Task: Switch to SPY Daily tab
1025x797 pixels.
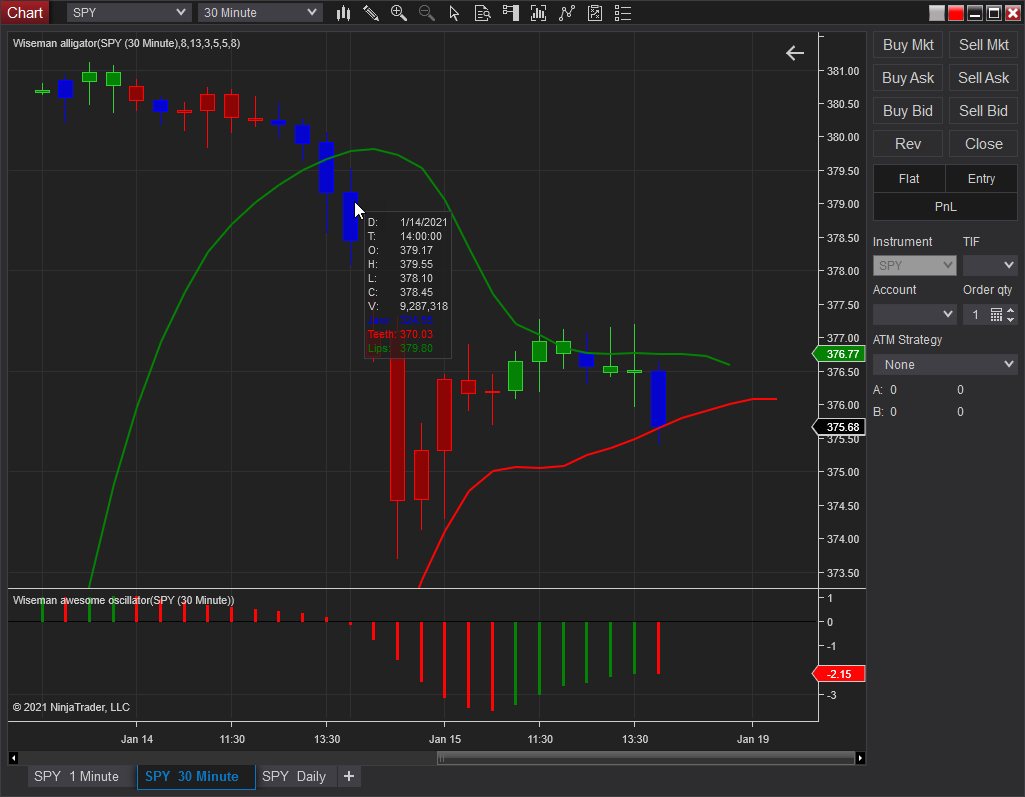Action: tap(294, 776)
